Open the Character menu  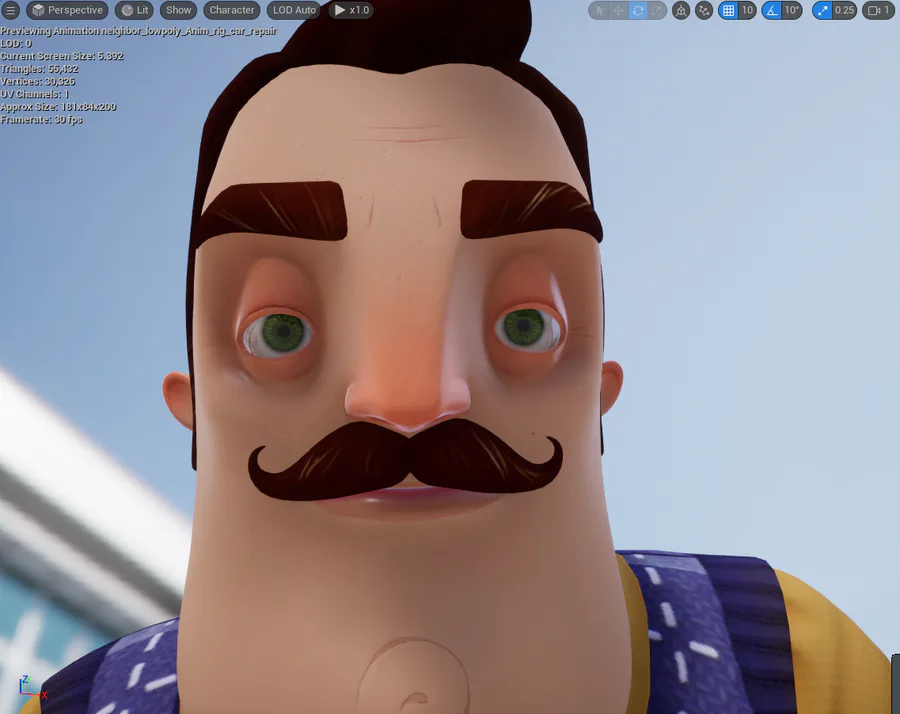click(x=232, y=10)
